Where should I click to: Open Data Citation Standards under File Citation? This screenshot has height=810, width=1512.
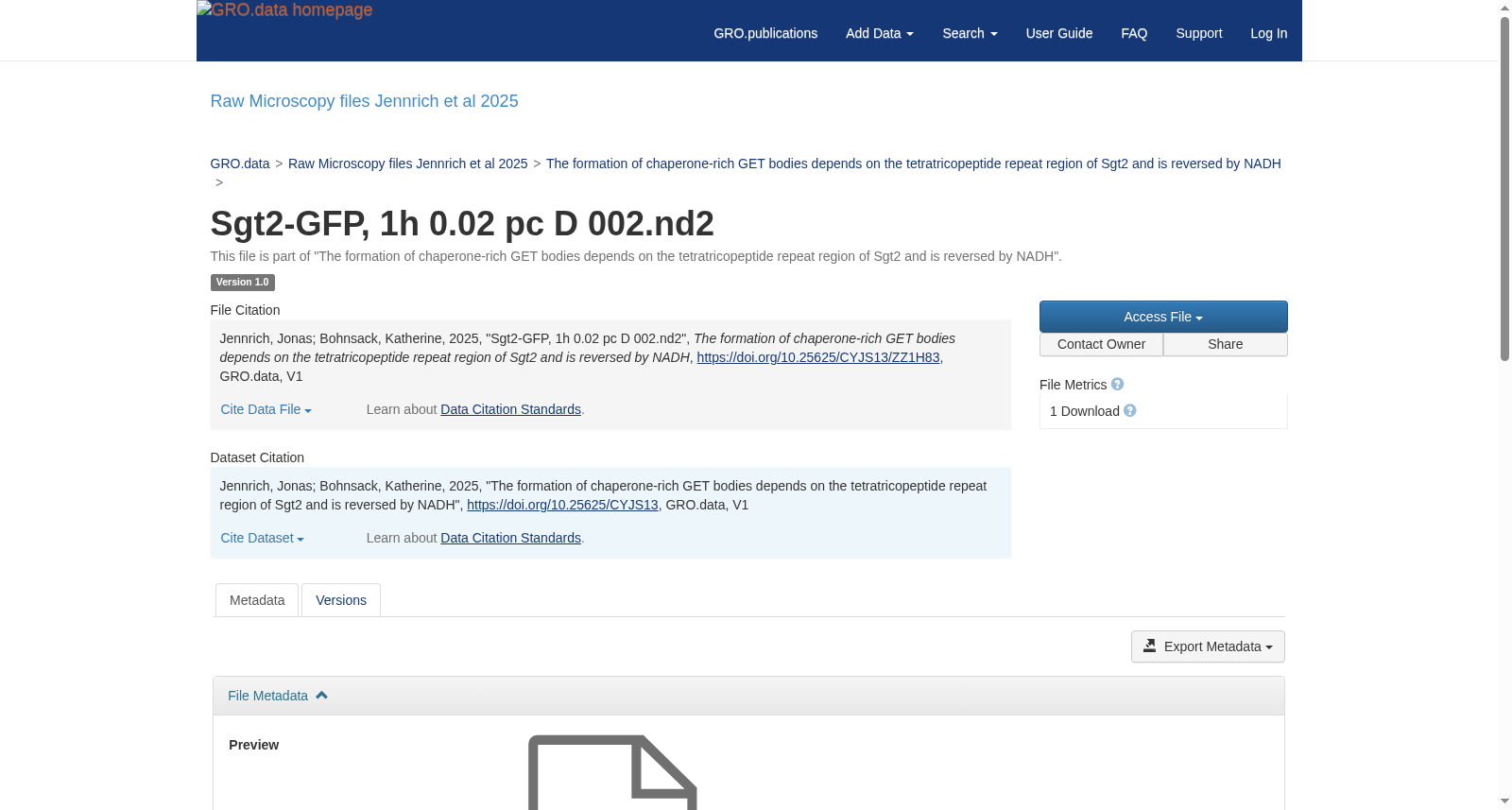point(510,409)
